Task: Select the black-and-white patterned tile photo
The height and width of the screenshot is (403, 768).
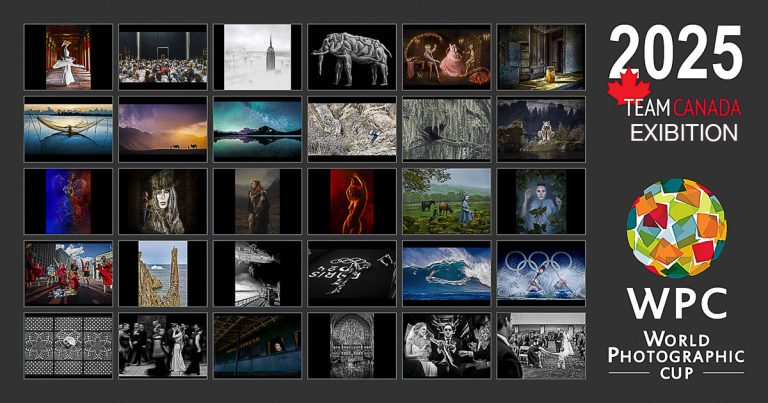Action: [x=67, y=345]
